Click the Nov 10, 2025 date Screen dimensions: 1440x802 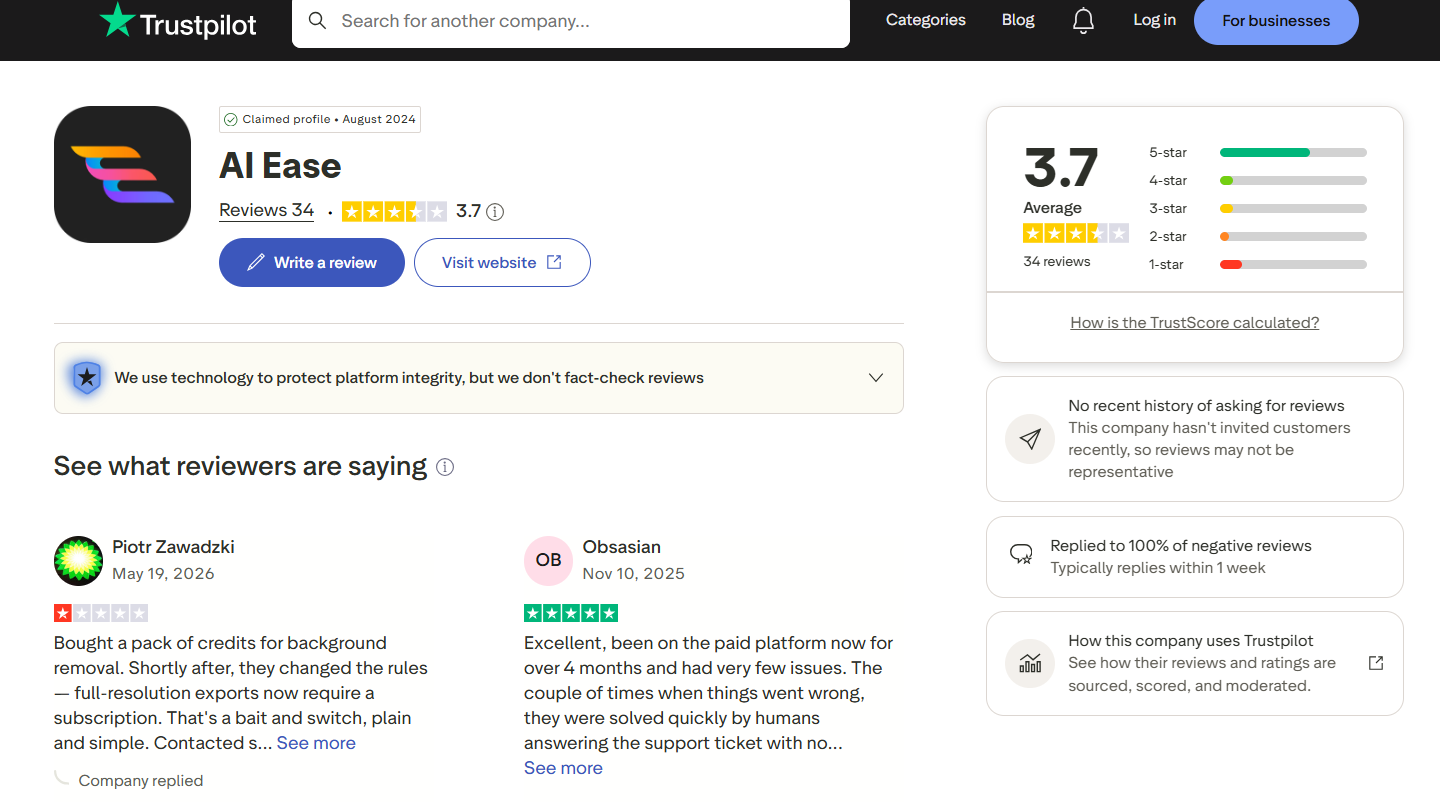click(634, 574)
